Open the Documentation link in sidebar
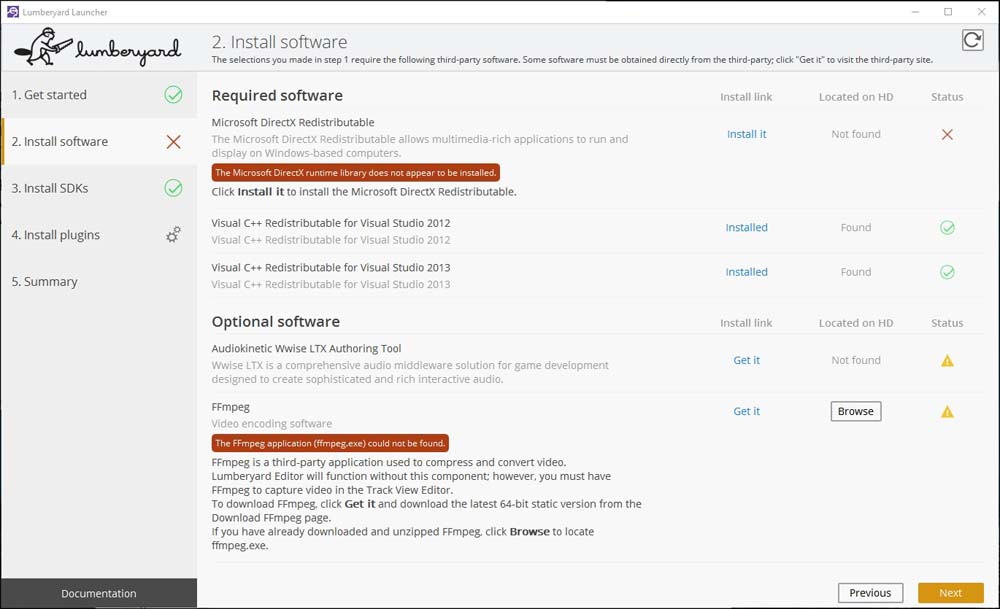The width and height of the screenshot is (1000, 609). pos(99,593)
